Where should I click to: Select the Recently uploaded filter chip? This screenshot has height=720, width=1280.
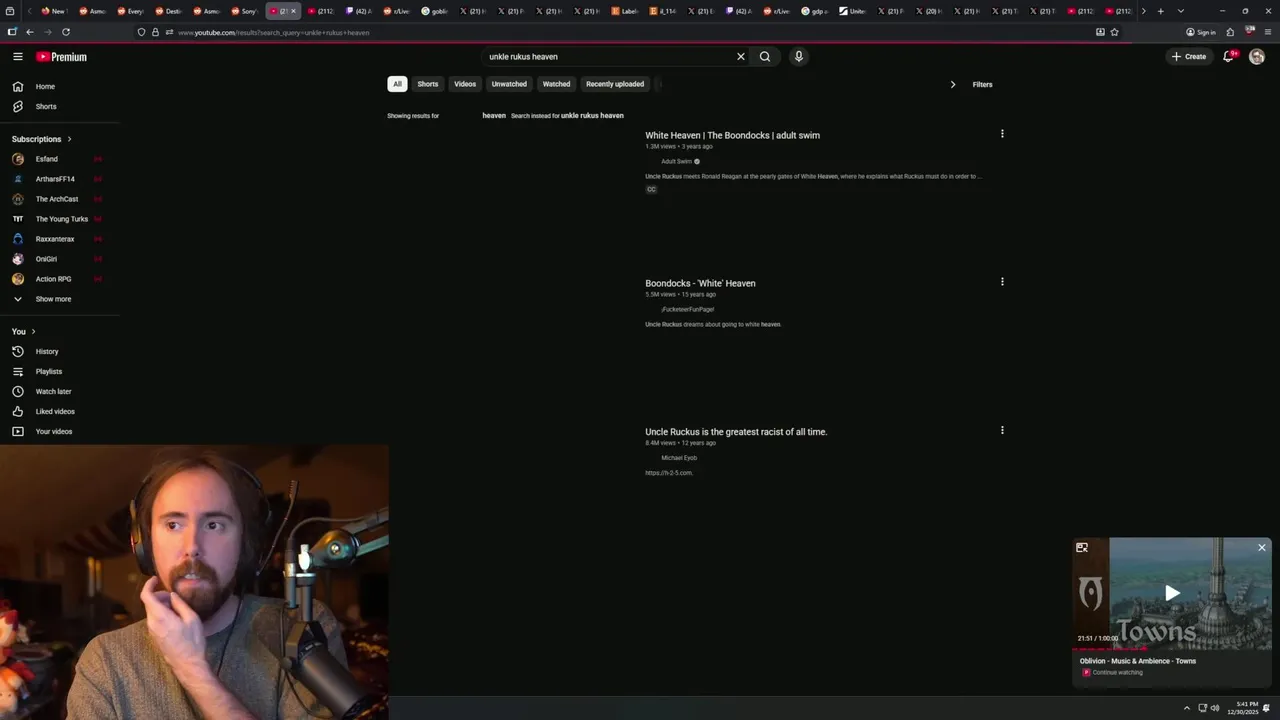point(615,84)
